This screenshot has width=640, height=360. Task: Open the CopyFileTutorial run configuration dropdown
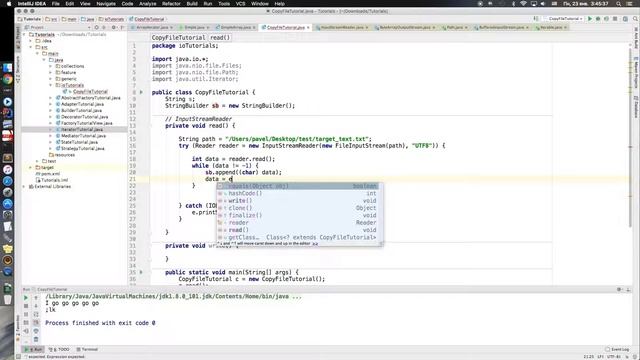[564, 19]
